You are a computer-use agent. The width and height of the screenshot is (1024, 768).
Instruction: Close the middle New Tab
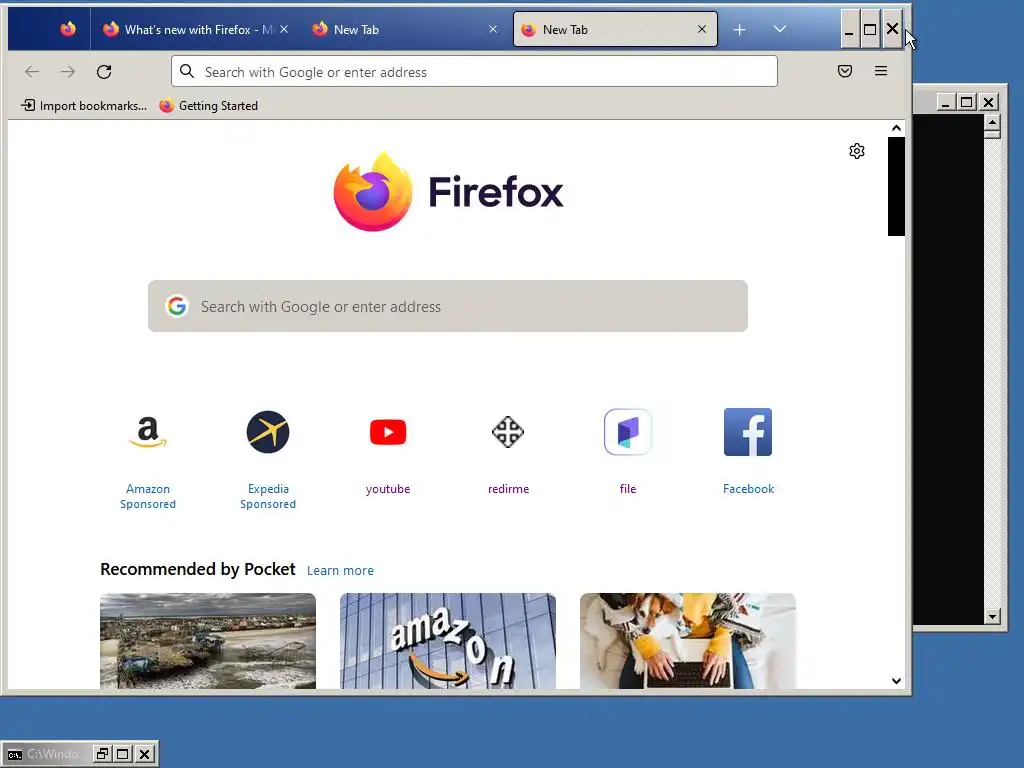[x=493, y=29]
